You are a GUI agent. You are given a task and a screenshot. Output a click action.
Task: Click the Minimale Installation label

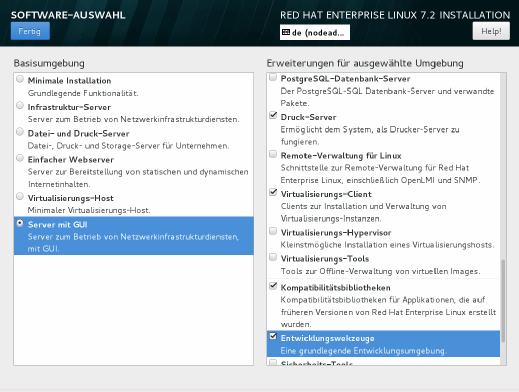point(69,81)
